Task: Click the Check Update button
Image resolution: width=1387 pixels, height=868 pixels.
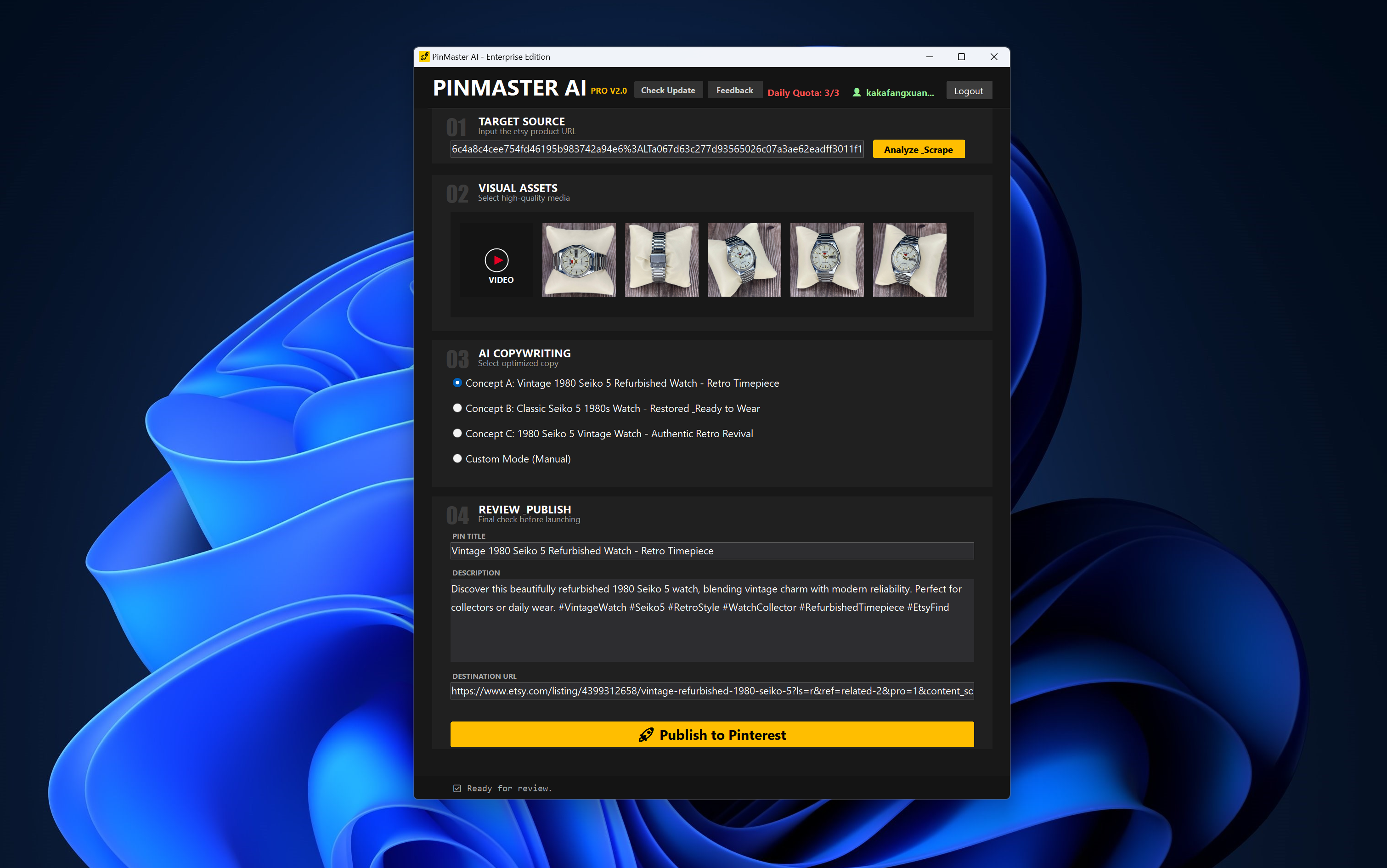Action: pos(668,90)
